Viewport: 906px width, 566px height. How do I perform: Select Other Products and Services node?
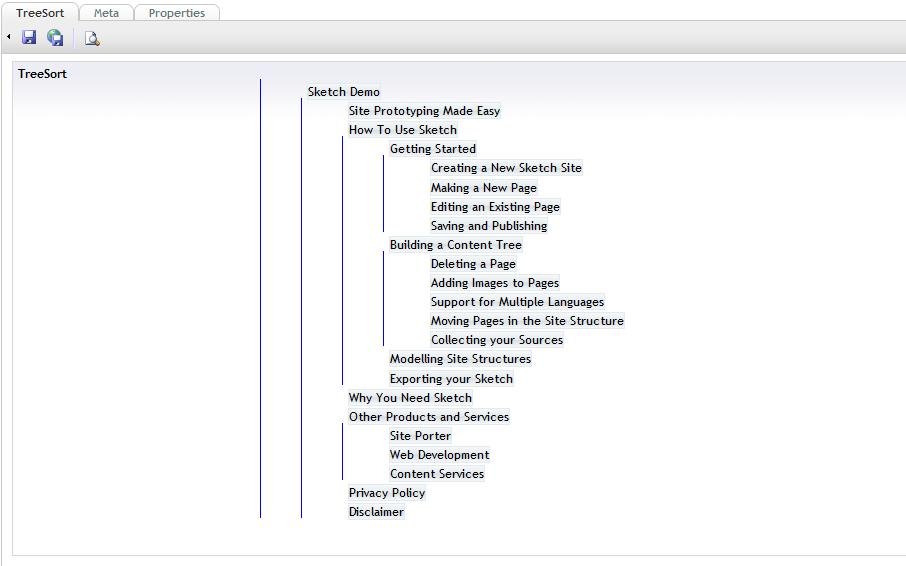429,417
